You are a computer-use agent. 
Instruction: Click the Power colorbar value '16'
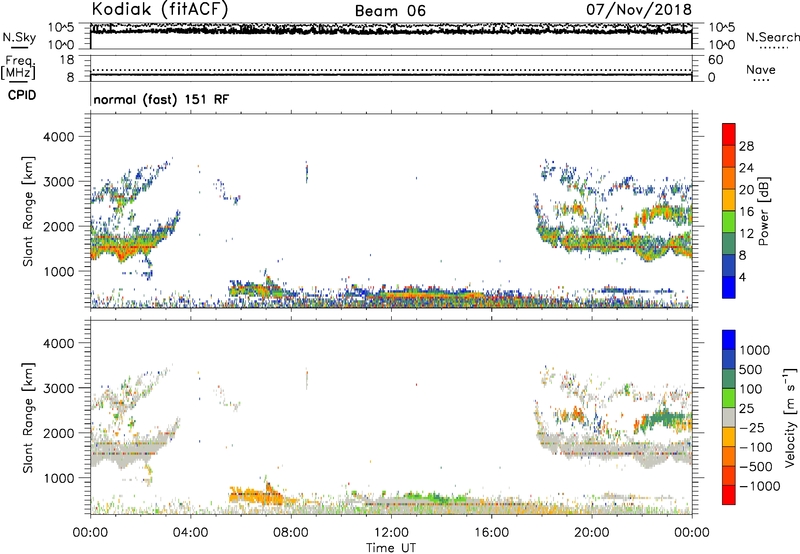point(746,212)
